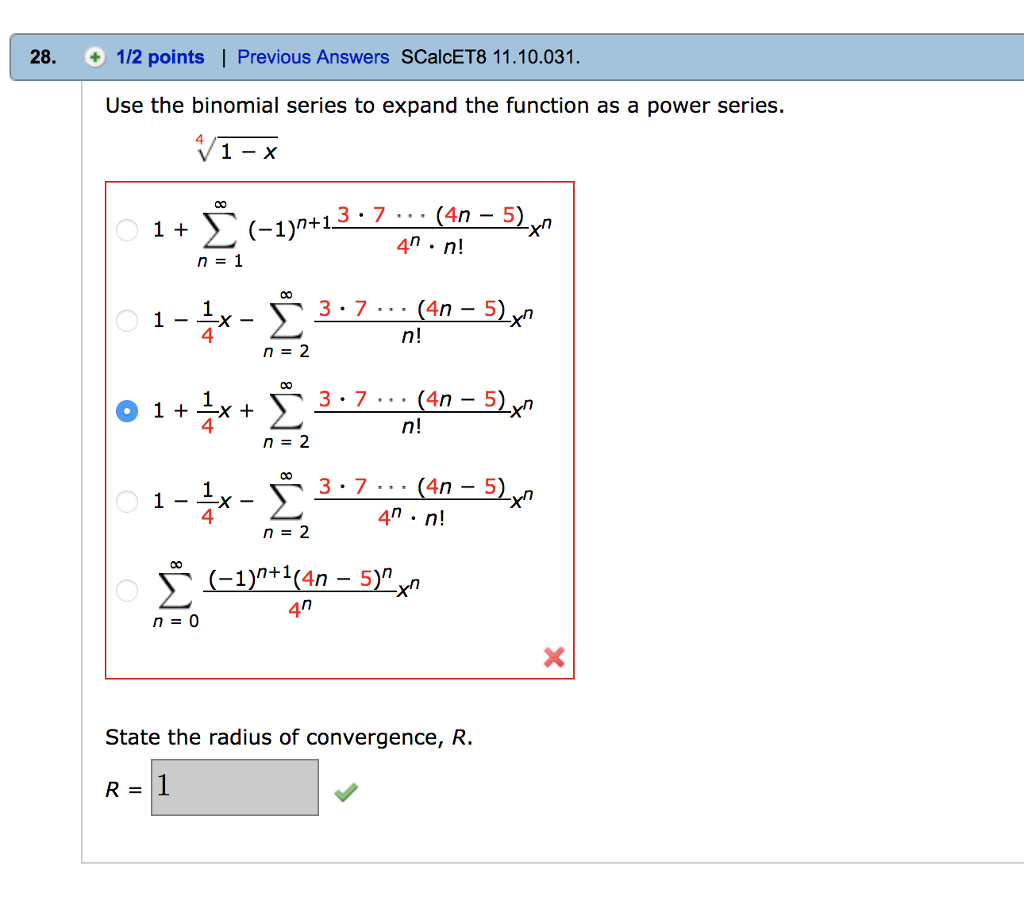Viewport: 1024px width, 897px height.
Task: Click the green checkmark beside R answer
Action: 345,790
